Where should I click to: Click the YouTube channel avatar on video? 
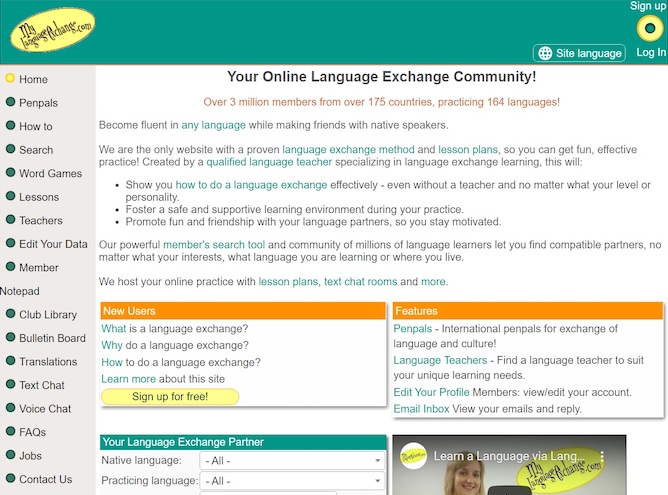pos(413,456)
